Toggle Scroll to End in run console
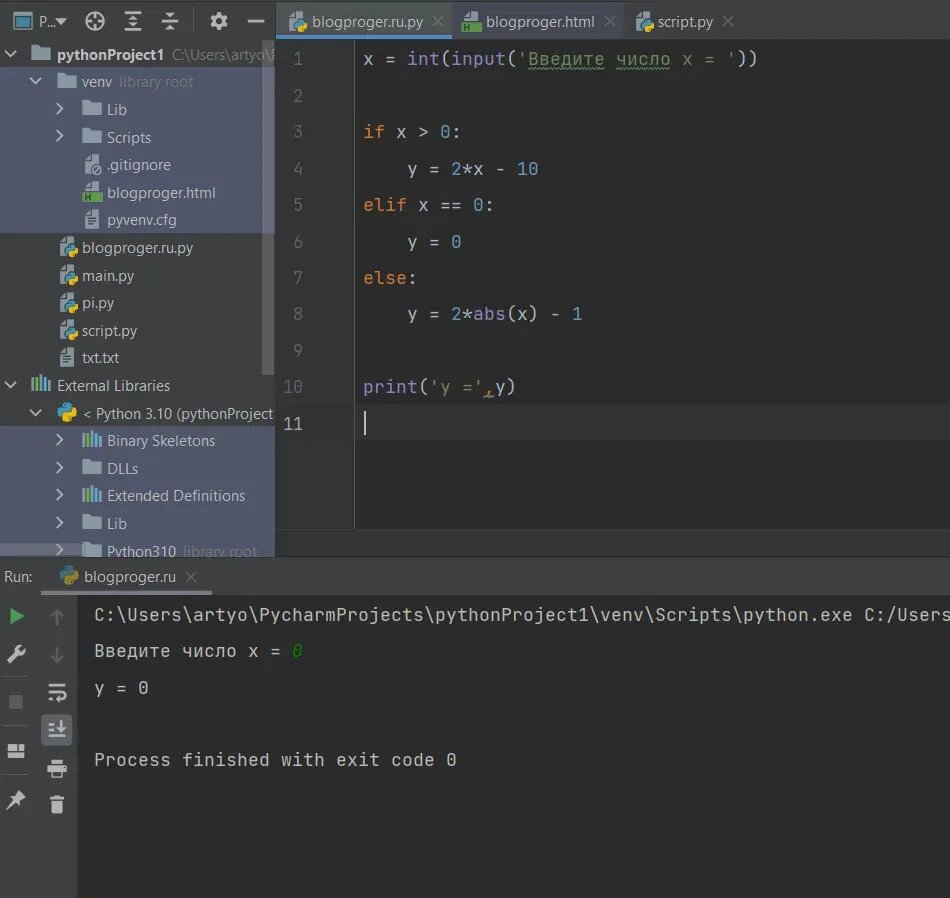 (x=57, y=730)
